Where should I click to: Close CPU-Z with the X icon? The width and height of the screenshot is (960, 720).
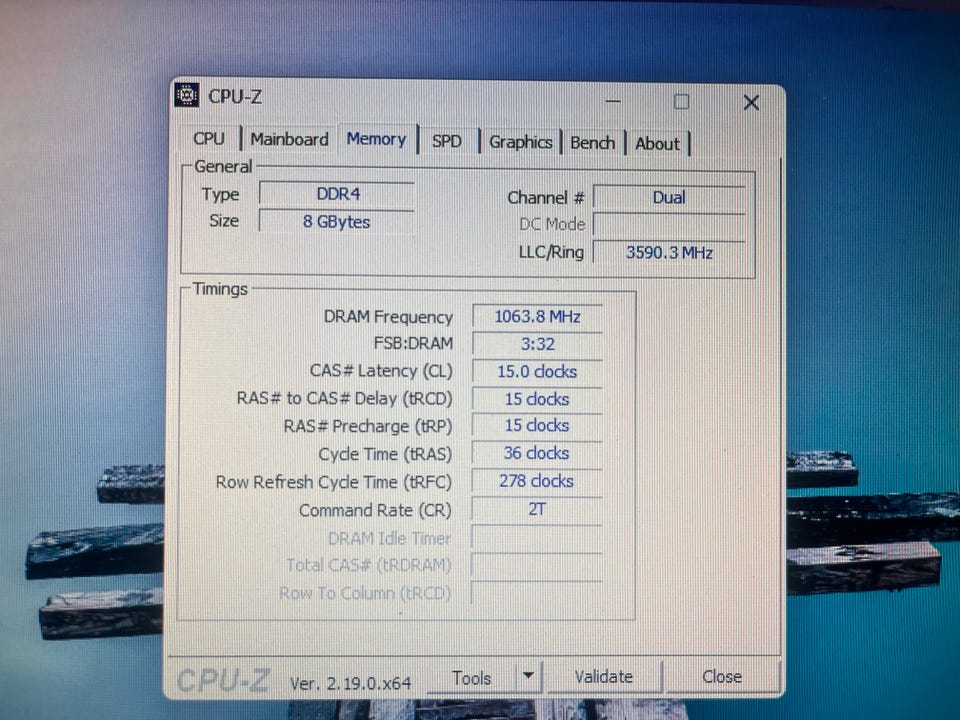point(751,102)
